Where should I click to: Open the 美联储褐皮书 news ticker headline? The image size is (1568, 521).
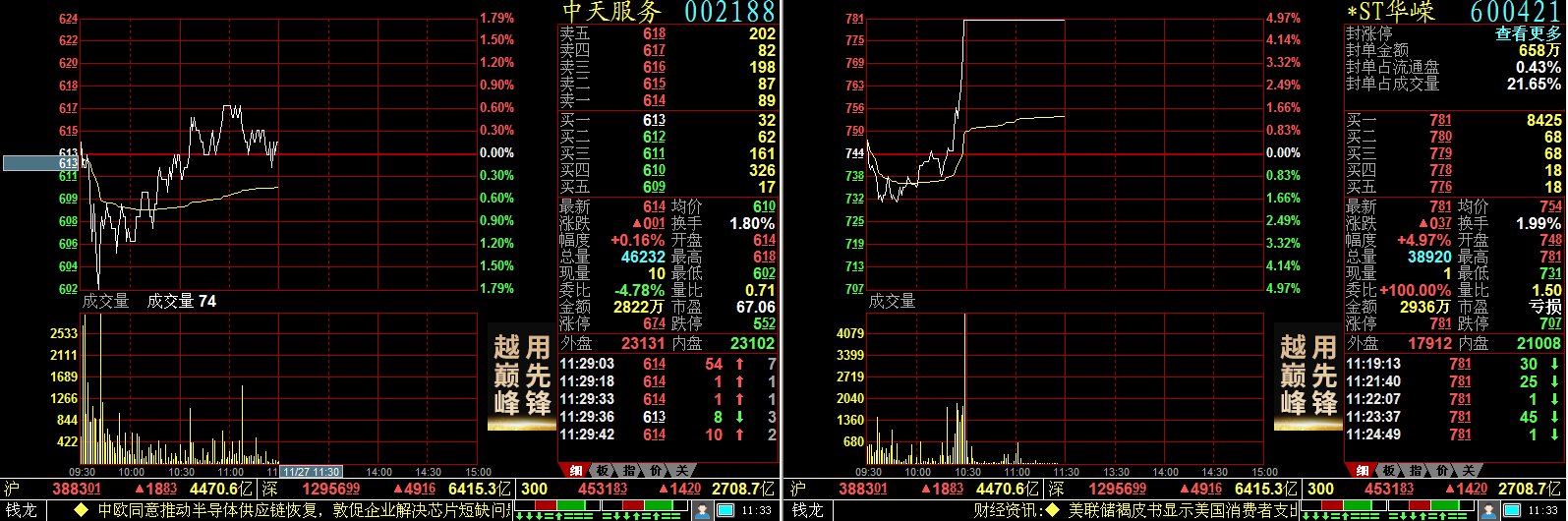[1184, 510]
